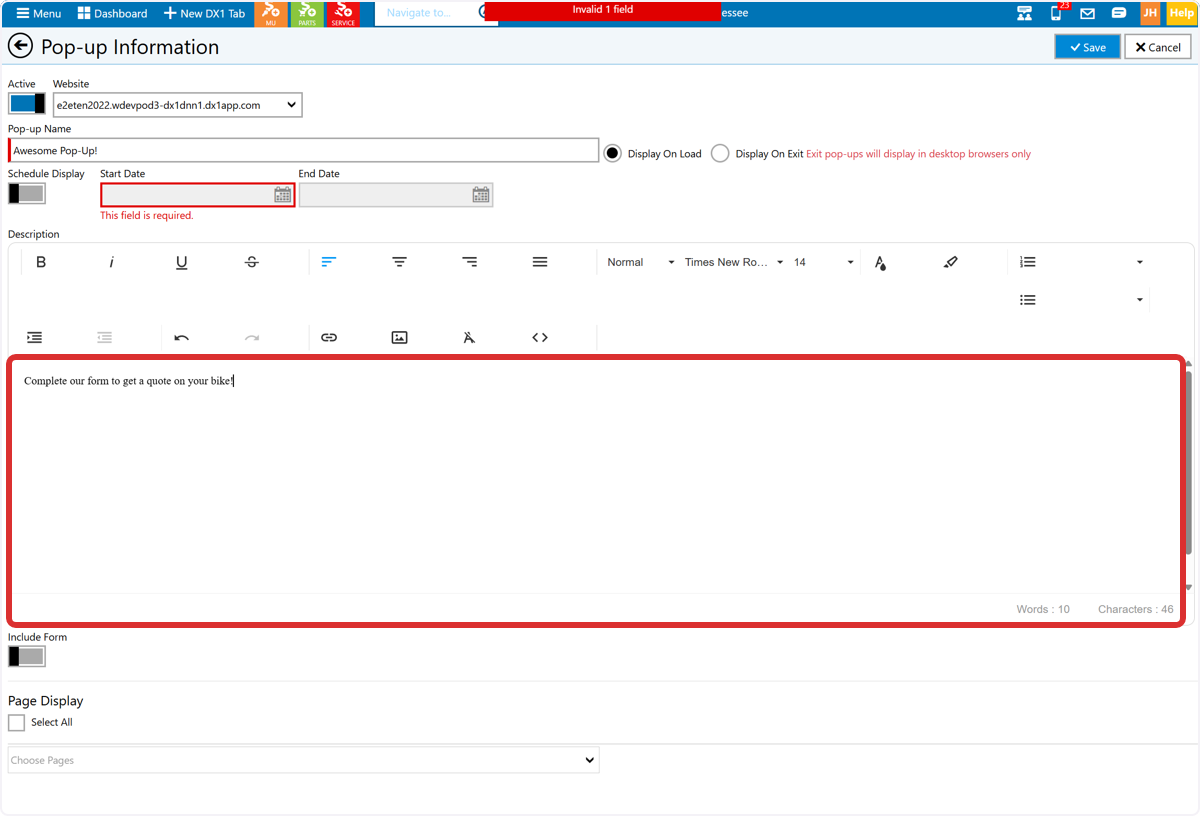The width and height of the screenshot is (1200, 816).
Task: Click the 'Words : 10' counter
Action: coord(1043,609)
